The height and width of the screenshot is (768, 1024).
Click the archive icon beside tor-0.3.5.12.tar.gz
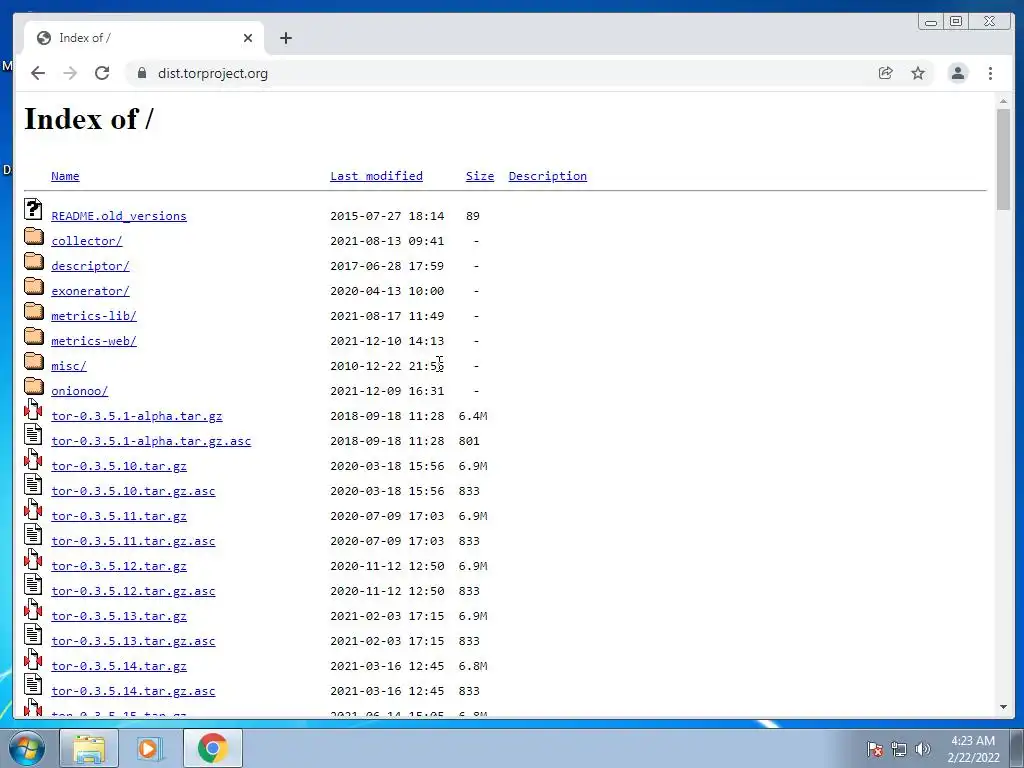point(33,559)
